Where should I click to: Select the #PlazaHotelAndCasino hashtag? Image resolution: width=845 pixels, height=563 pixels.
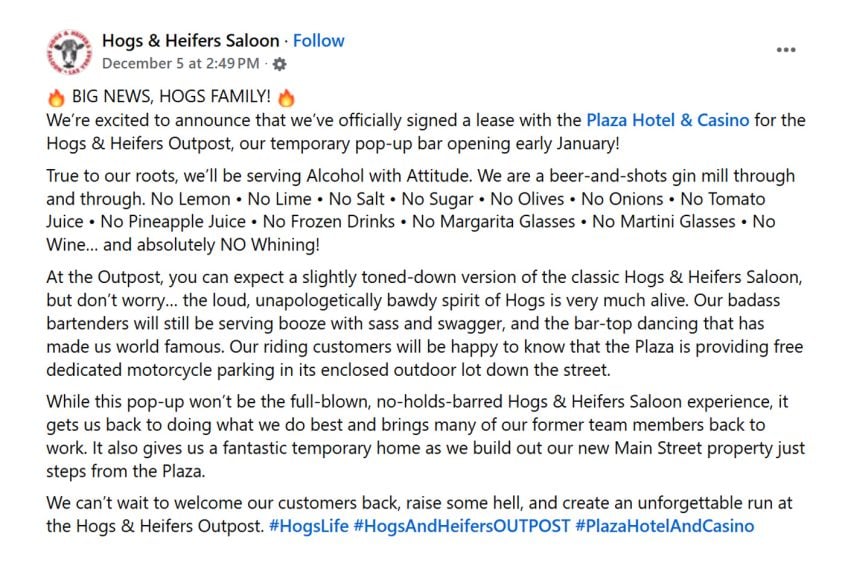pyautogui.click(x=664, y=525)
